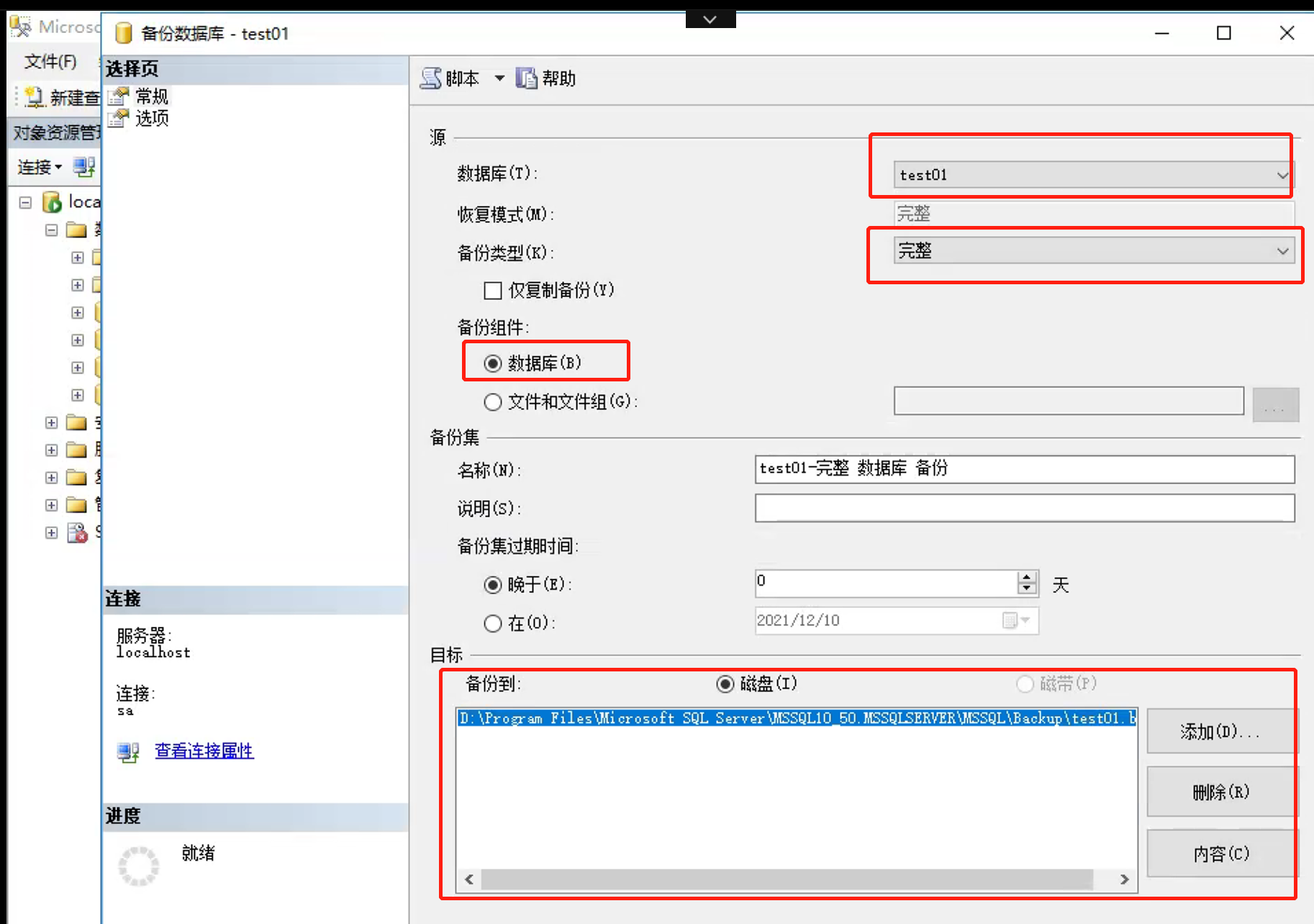Image resolution: width=1314 pixels, height=924 pixels.
Task: Decrease the expiration days spinner value
Action: click(1027, 589)
